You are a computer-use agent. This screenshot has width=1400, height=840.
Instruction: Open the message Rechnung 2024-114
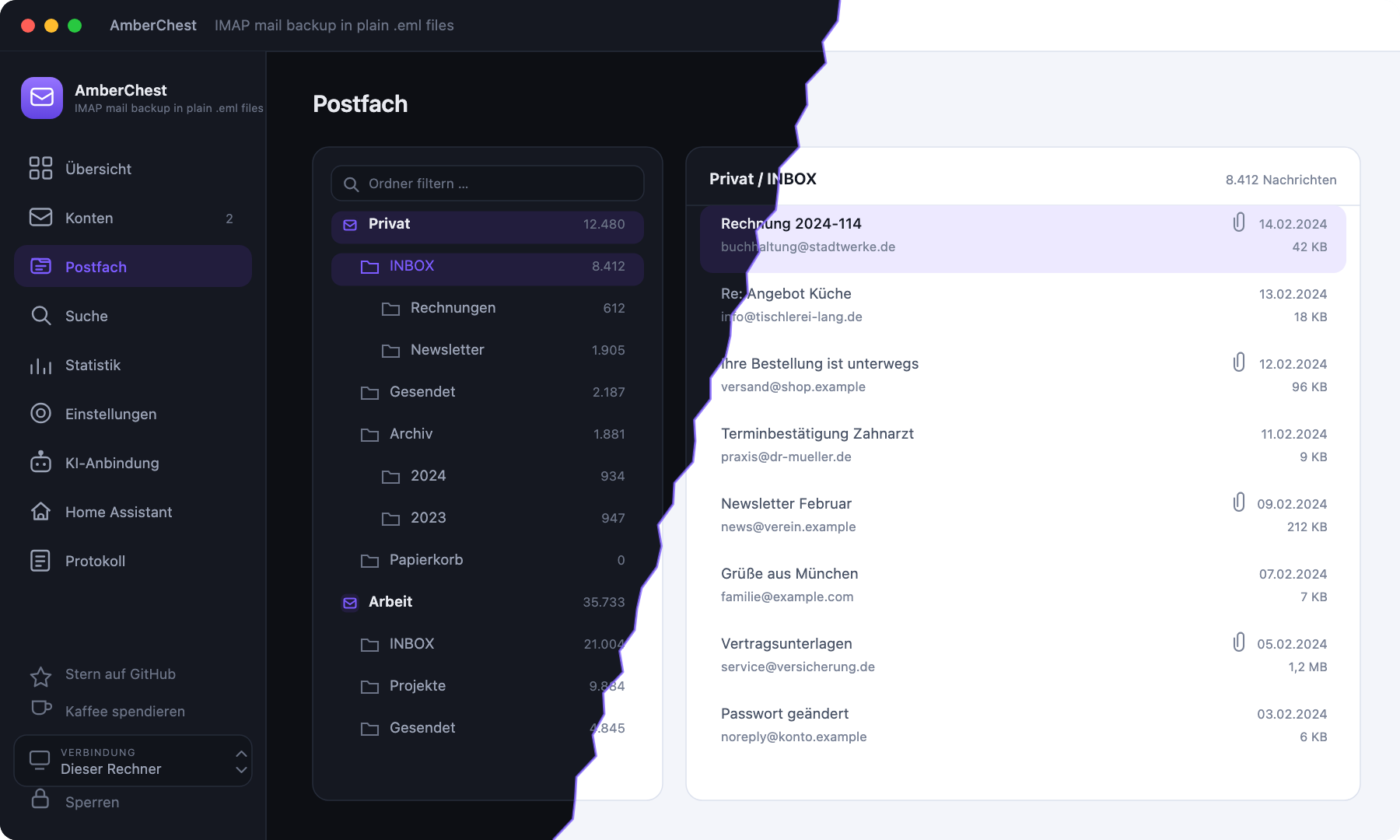pyautogui.click(x=1023, y=239)
